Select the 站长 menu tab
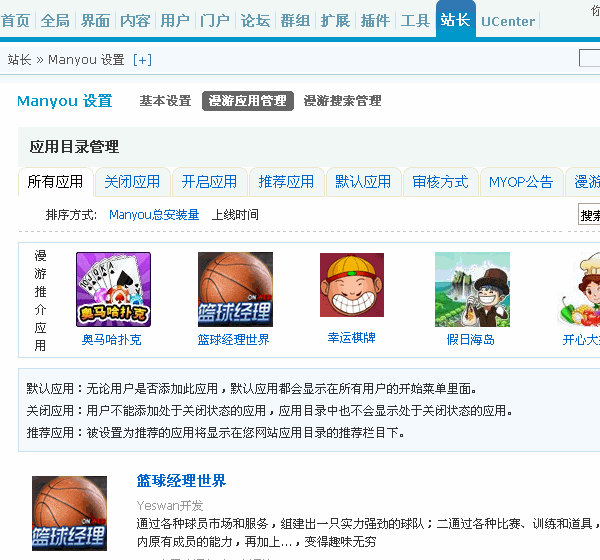Image resolution: width=600 pixels, height=560 pixels. click(456, 19)
